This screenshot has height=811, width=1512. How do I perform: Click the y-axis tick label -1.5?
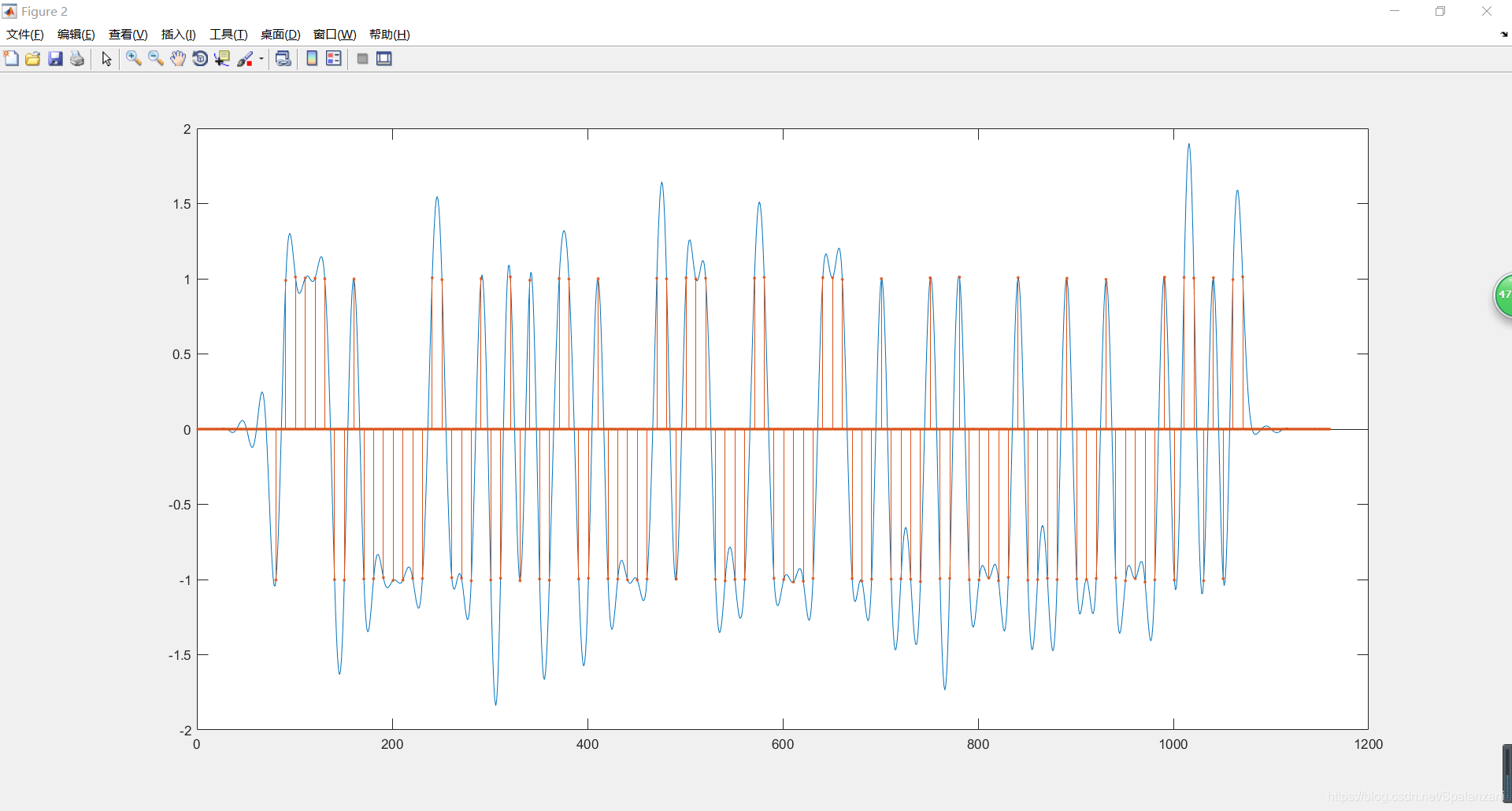pos(180,655)
